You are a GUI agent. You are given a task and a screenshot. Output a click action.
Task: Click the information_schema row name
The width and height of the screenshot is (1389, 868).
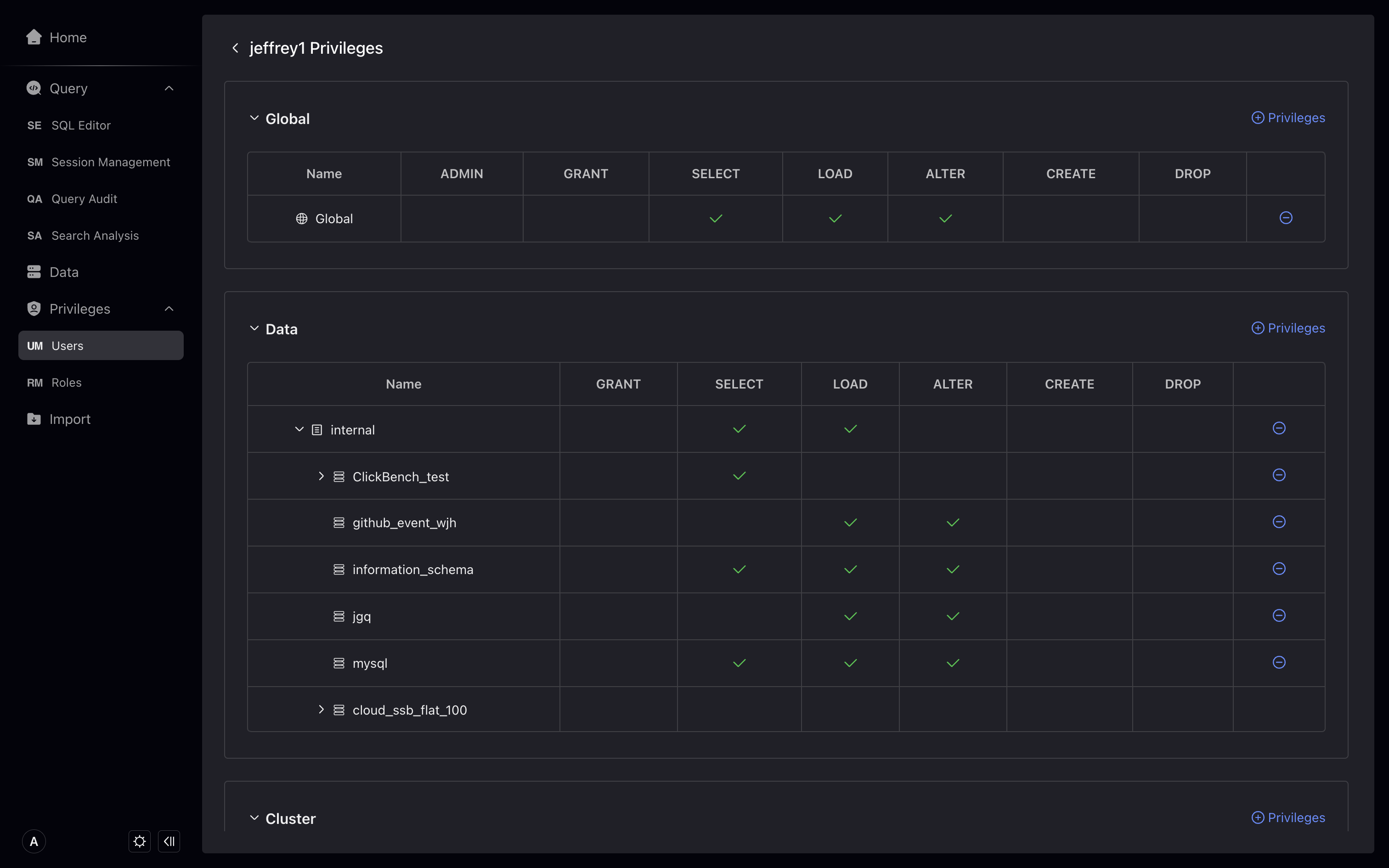click(x=412, y=569)
